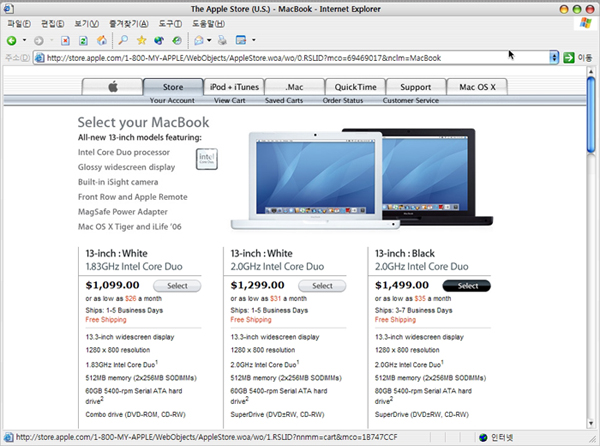Click the grey Forward arrow button
This screenshot has width=600, height=446.
(x=38, y=40)
